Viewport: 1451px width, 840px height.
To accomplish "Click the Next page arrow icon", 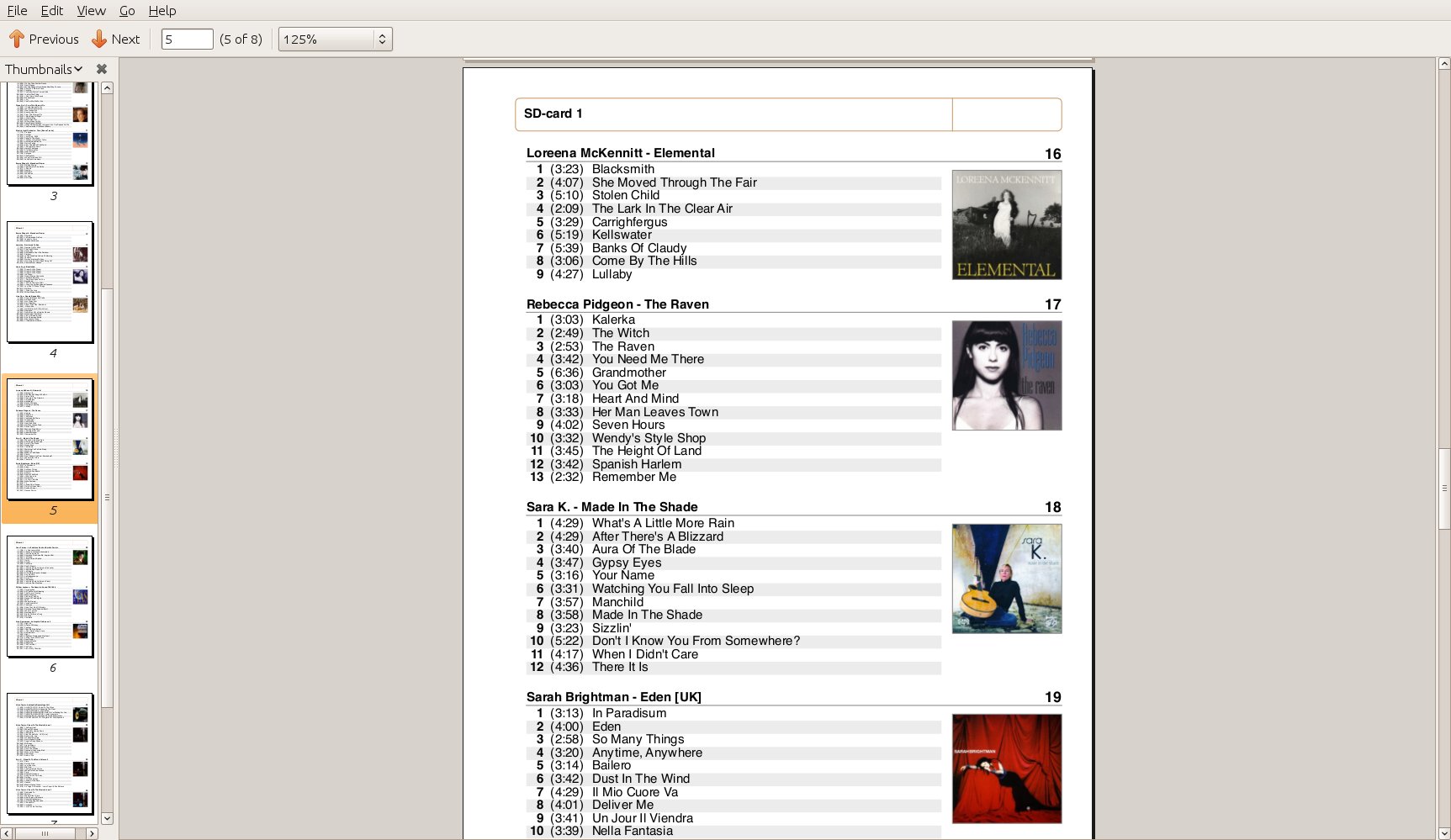I will [x=99, y=39].
